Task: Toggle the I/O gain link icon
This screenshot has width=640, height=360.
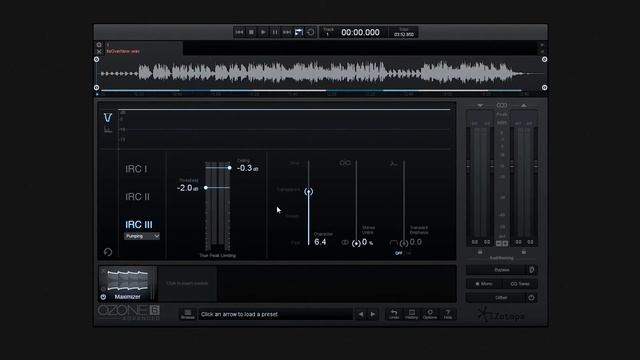Action: pos(502,105)
